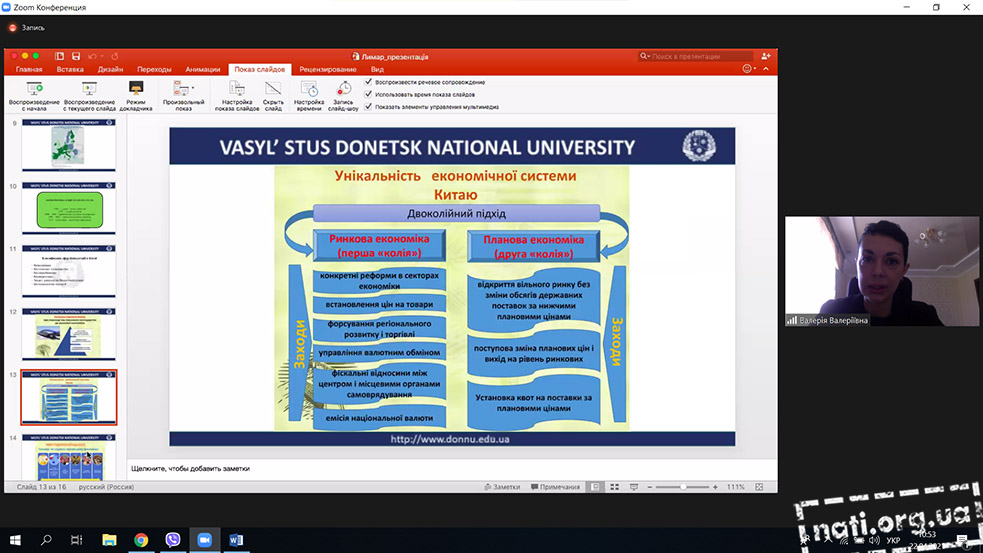983x553 pixels.
Task: Open the Рецензирование tab
Action: [328, 70]
